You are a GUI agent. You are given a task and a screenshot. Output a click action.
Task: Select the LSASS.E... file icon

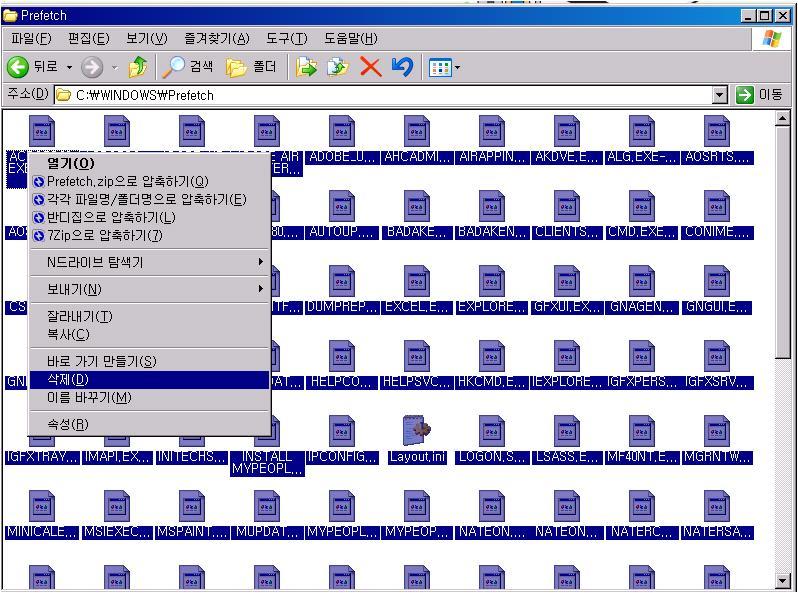point(566,431)
